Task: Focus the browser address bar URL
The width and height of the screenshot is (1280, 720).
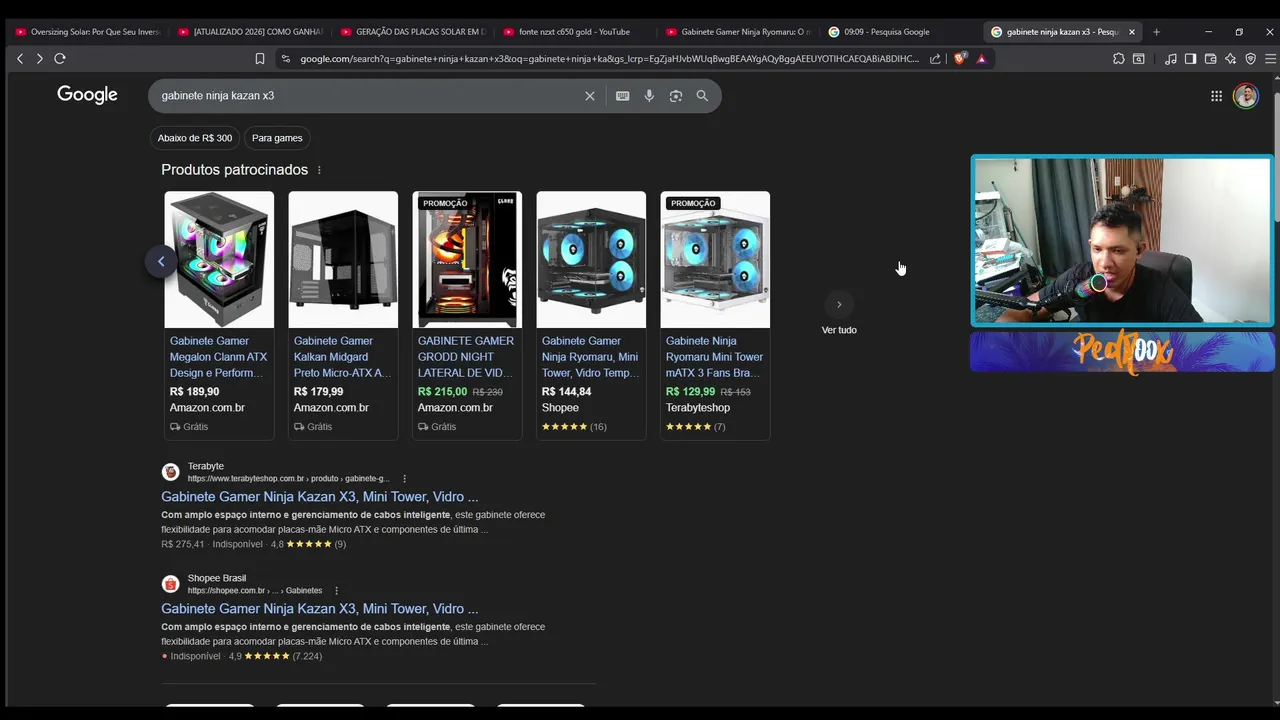Action: 609,59
